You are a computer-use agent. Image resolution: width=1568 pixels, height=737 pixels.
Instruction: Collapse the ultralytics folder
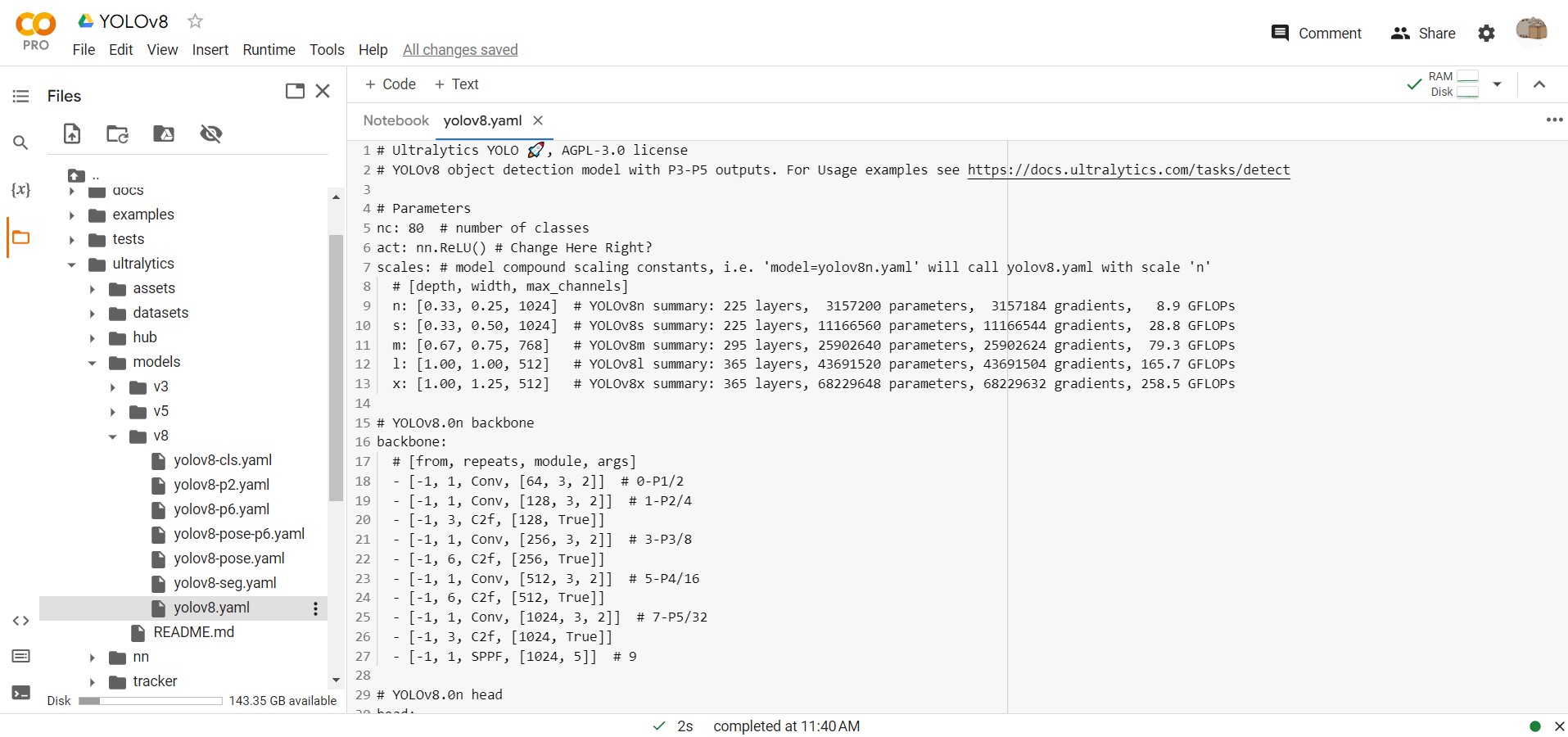(71, 264)
